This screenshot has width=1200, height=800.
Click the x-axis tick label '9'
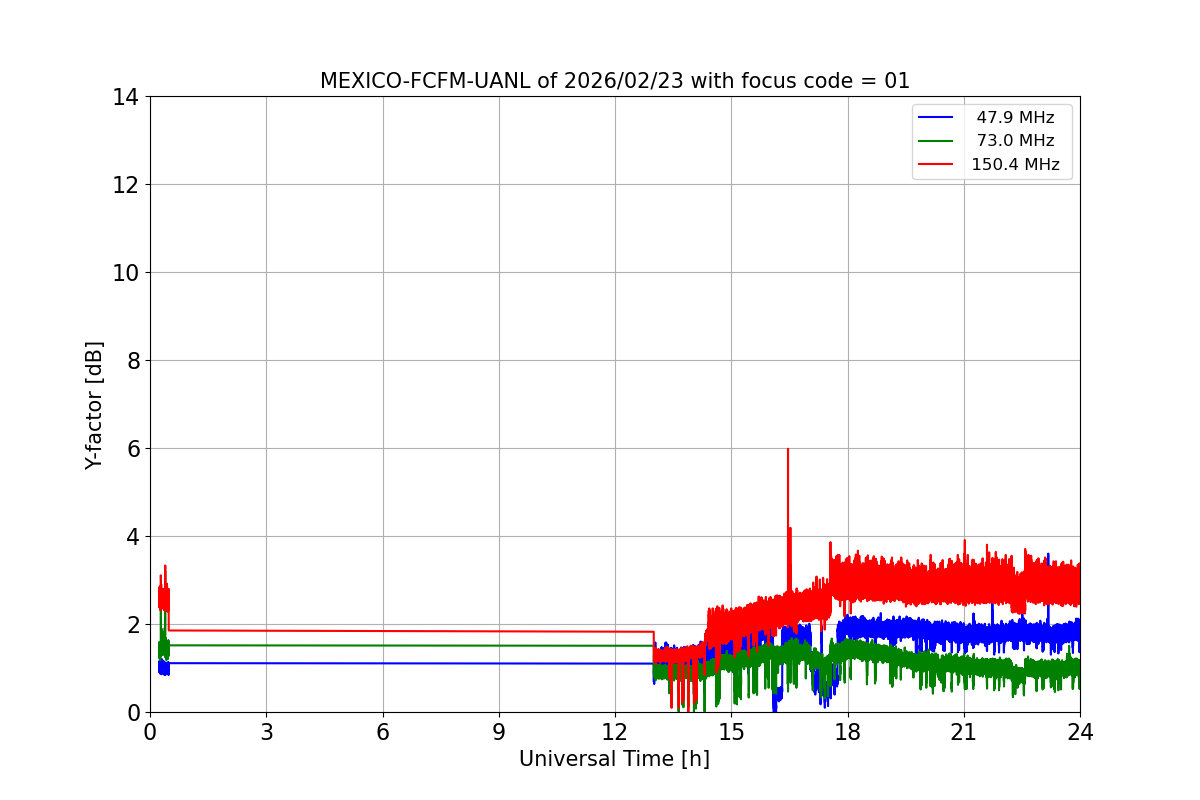point(499,732)
